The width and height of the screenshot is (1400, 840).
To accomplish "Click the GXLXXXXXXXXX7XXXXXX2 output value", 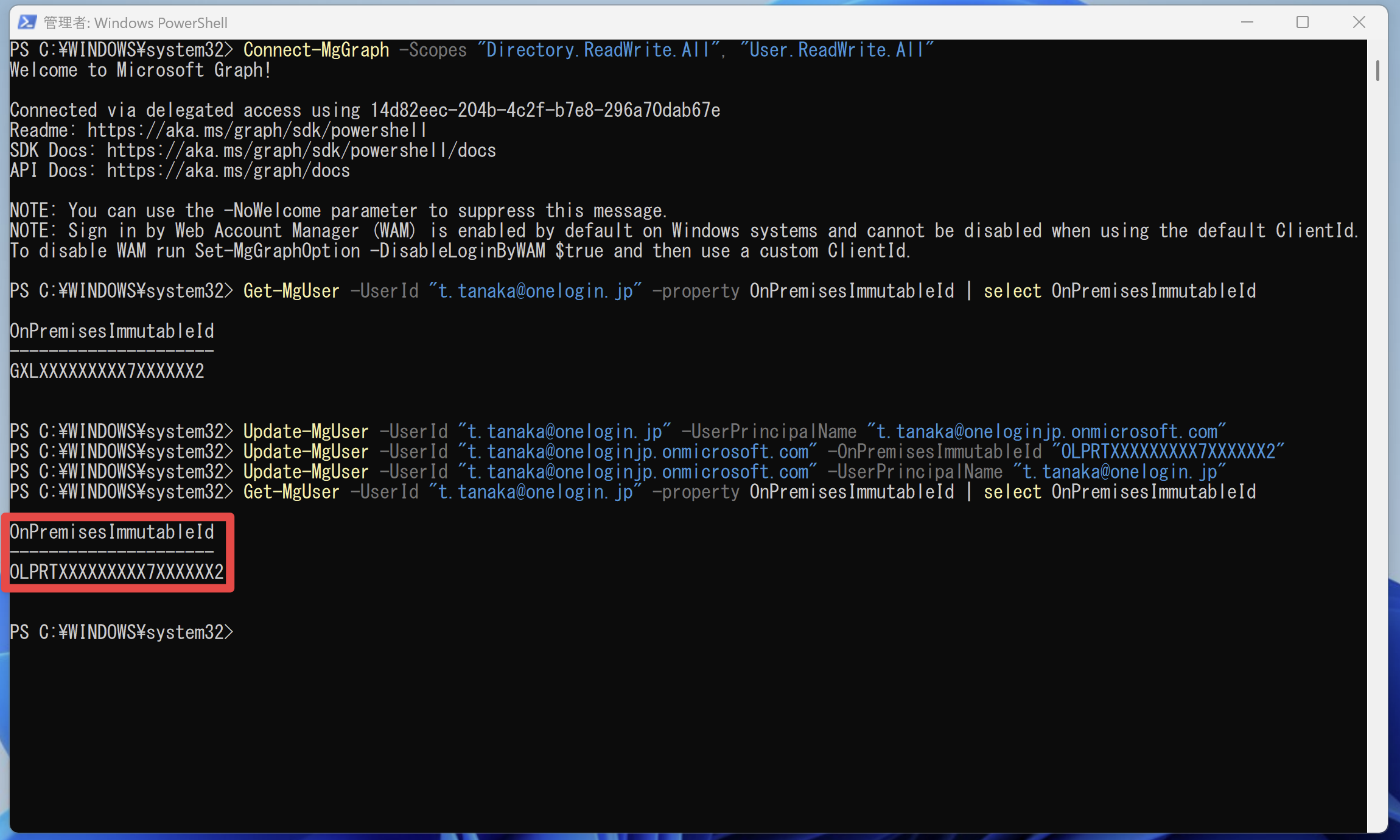I will (x=107, y=371).
